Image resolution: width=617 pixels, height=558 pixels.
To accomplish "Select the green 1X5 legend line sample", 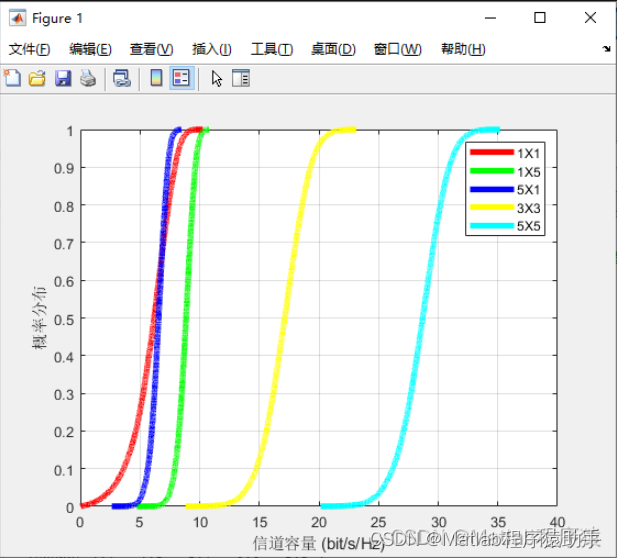I will pyautogui.click(x=492, y=171).
